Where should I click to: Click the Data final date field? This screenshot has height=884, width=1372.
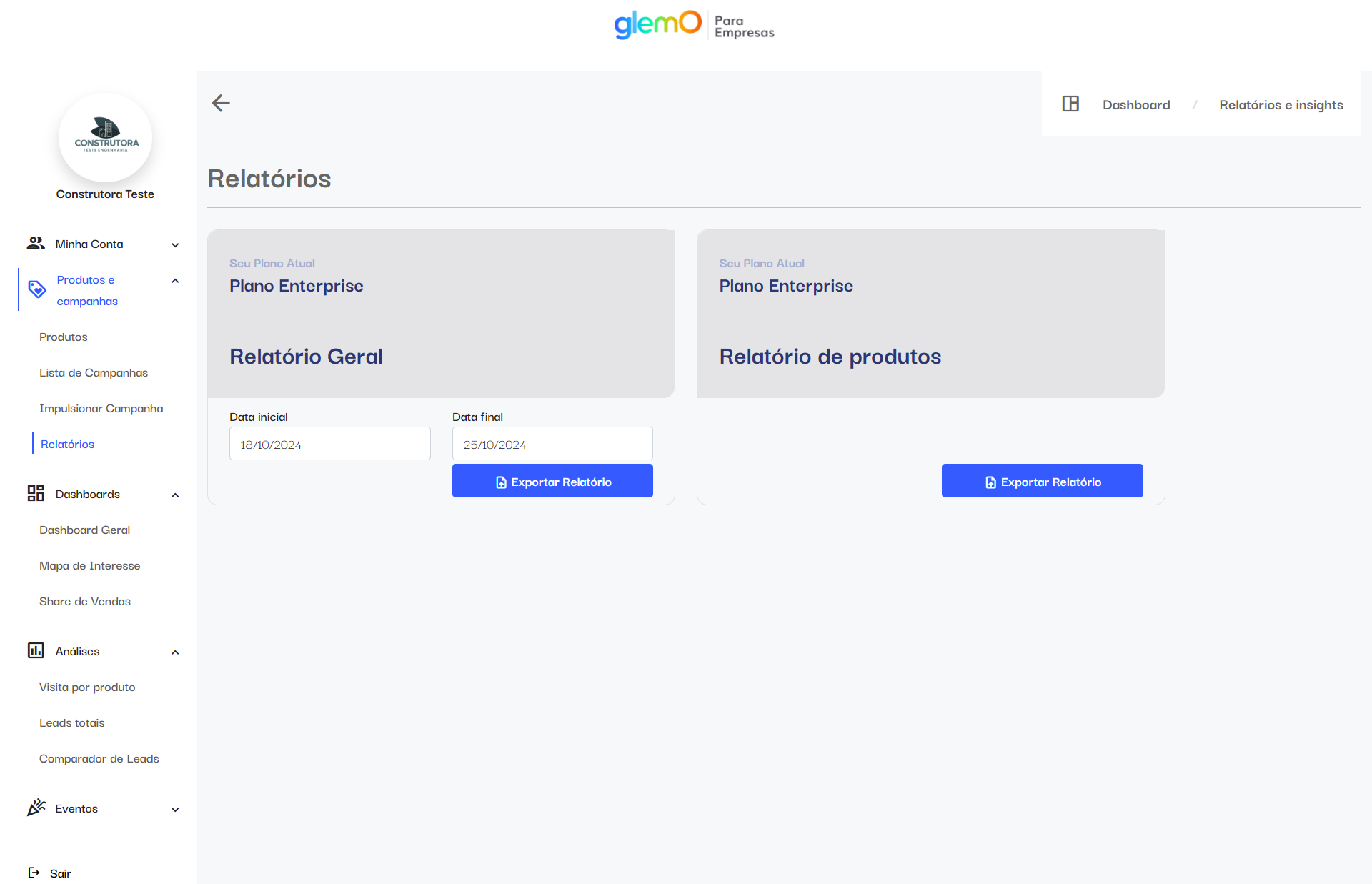(552, 444)
